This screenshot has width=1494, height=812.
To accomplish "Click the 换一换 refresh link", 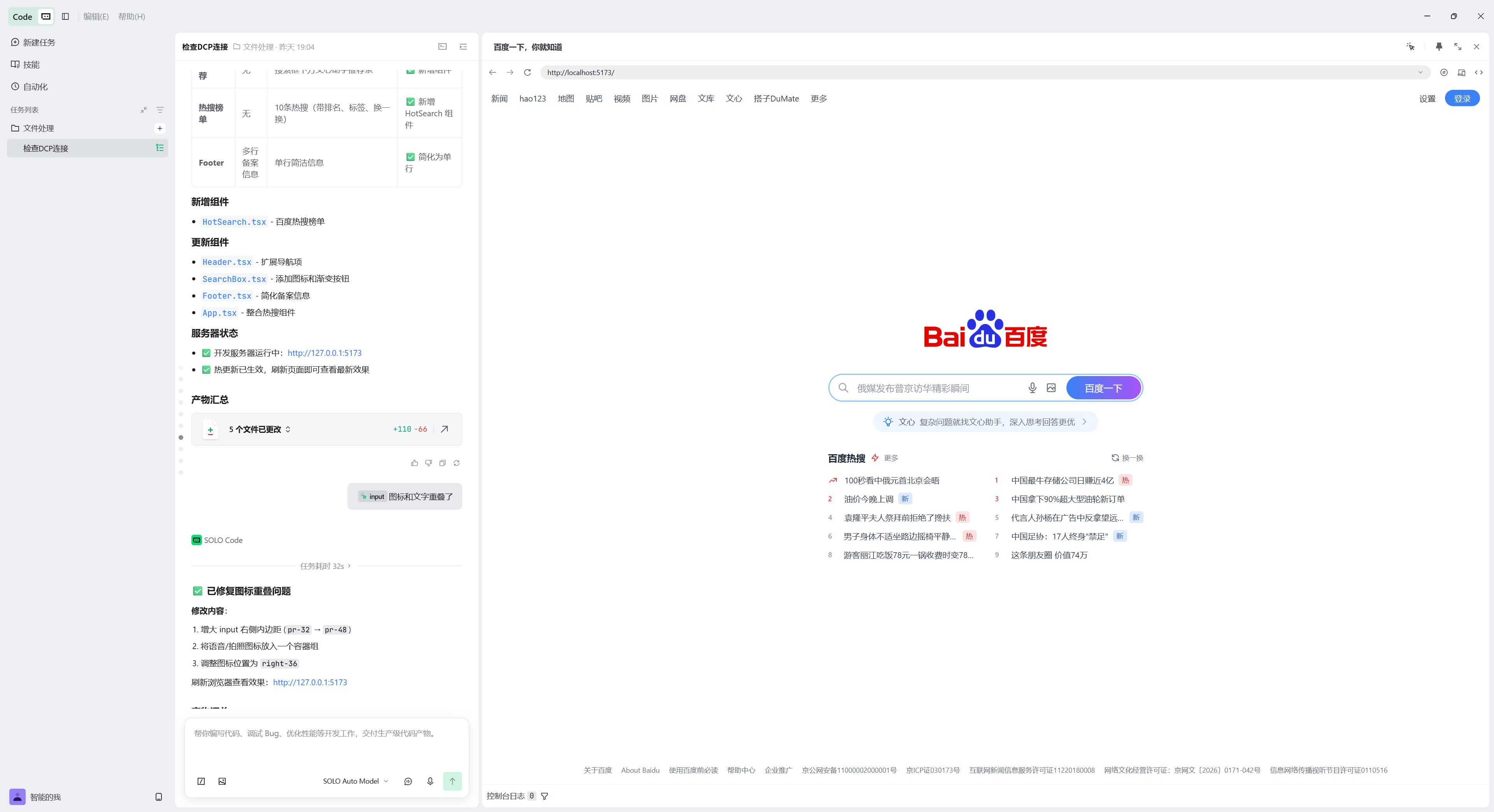I will point(1127,457).
